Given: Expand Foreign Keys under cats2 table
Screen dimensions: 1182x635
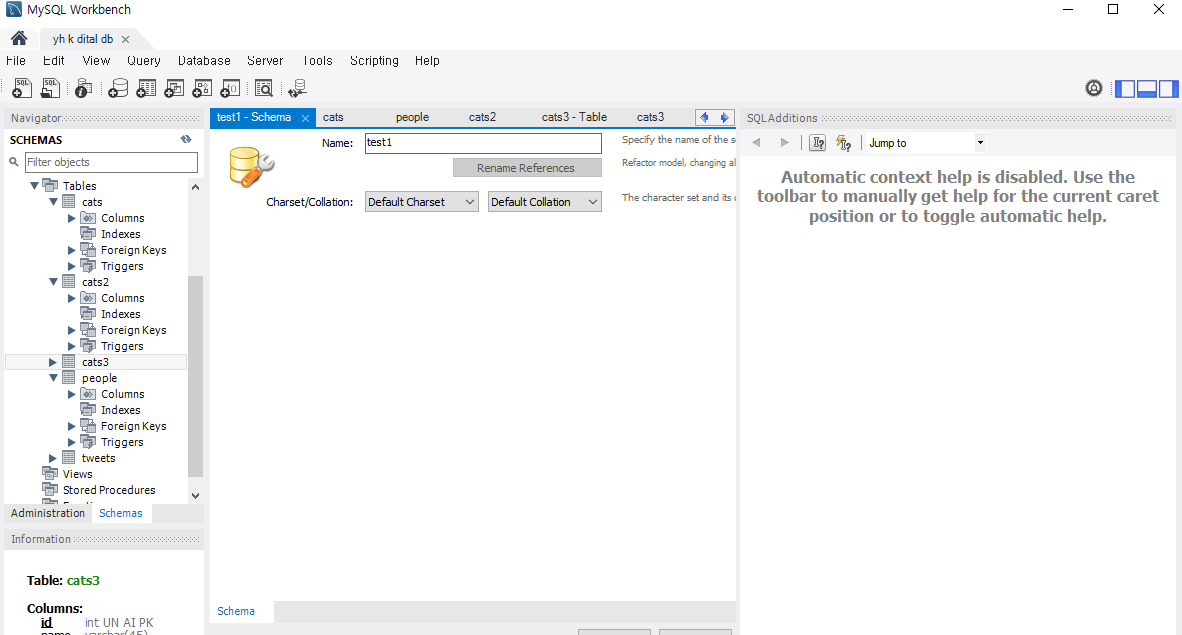Looking at the screenshot, I should tap(72, 330).
